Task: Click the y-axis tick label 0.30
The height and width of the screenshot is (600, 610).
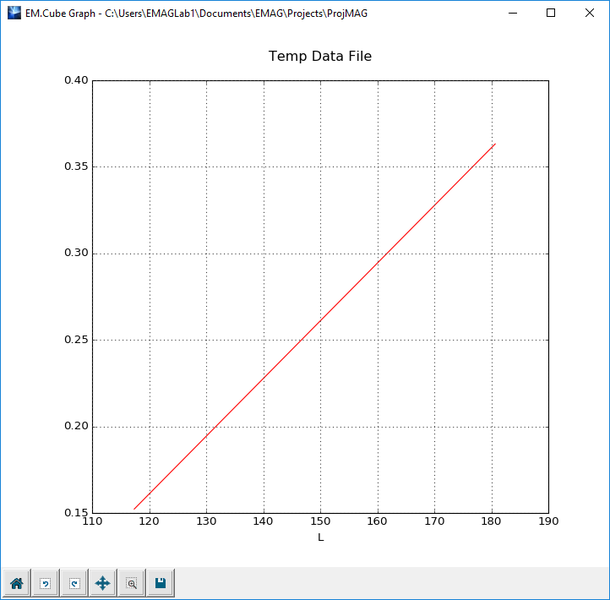Action: click(x=76, y=253)
